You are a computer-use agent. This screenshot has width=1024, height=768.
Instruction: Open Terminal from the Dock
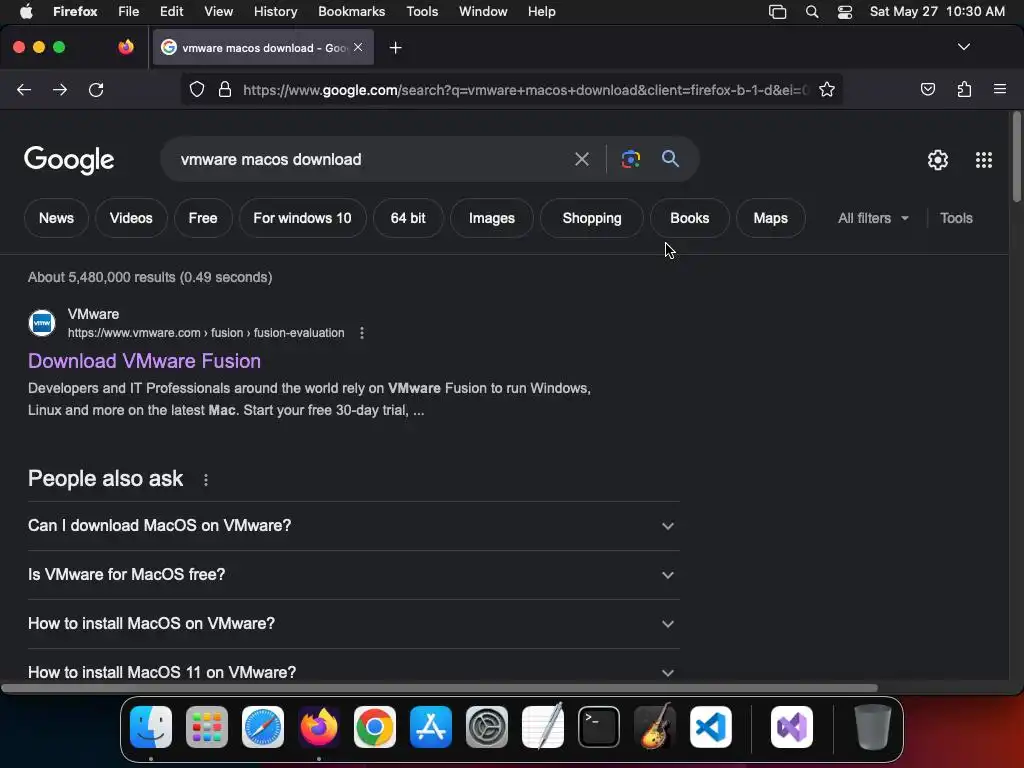pos(599,727)
